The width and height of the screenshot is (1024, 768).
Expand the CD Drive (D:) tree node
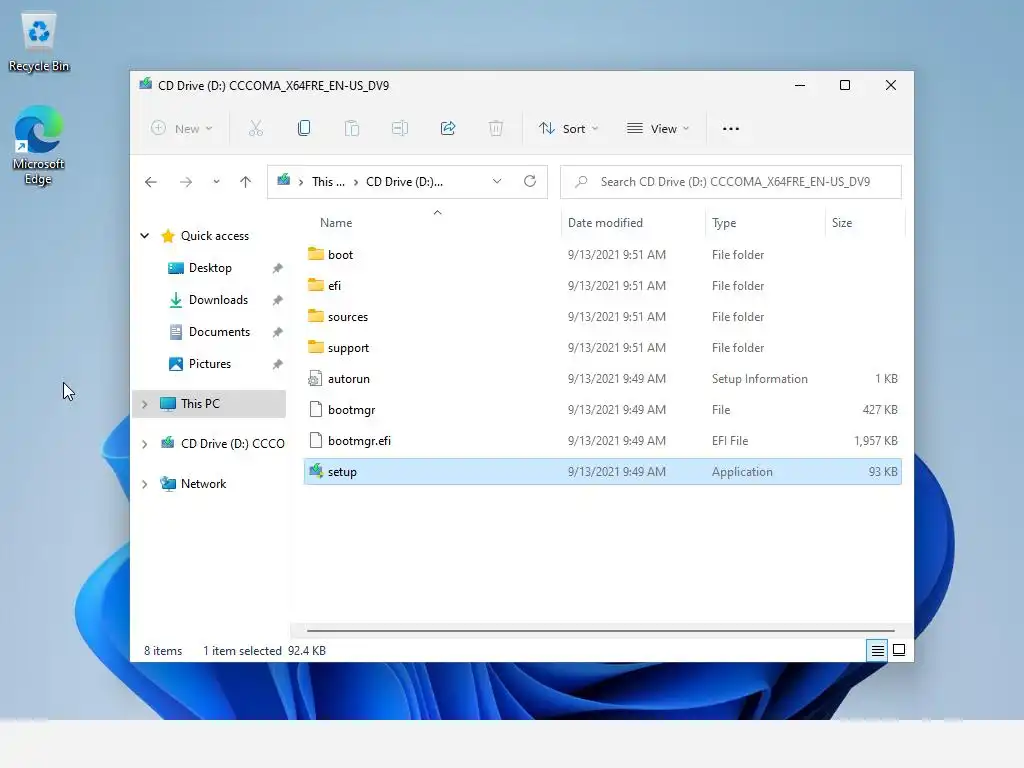tap(144, 444)
